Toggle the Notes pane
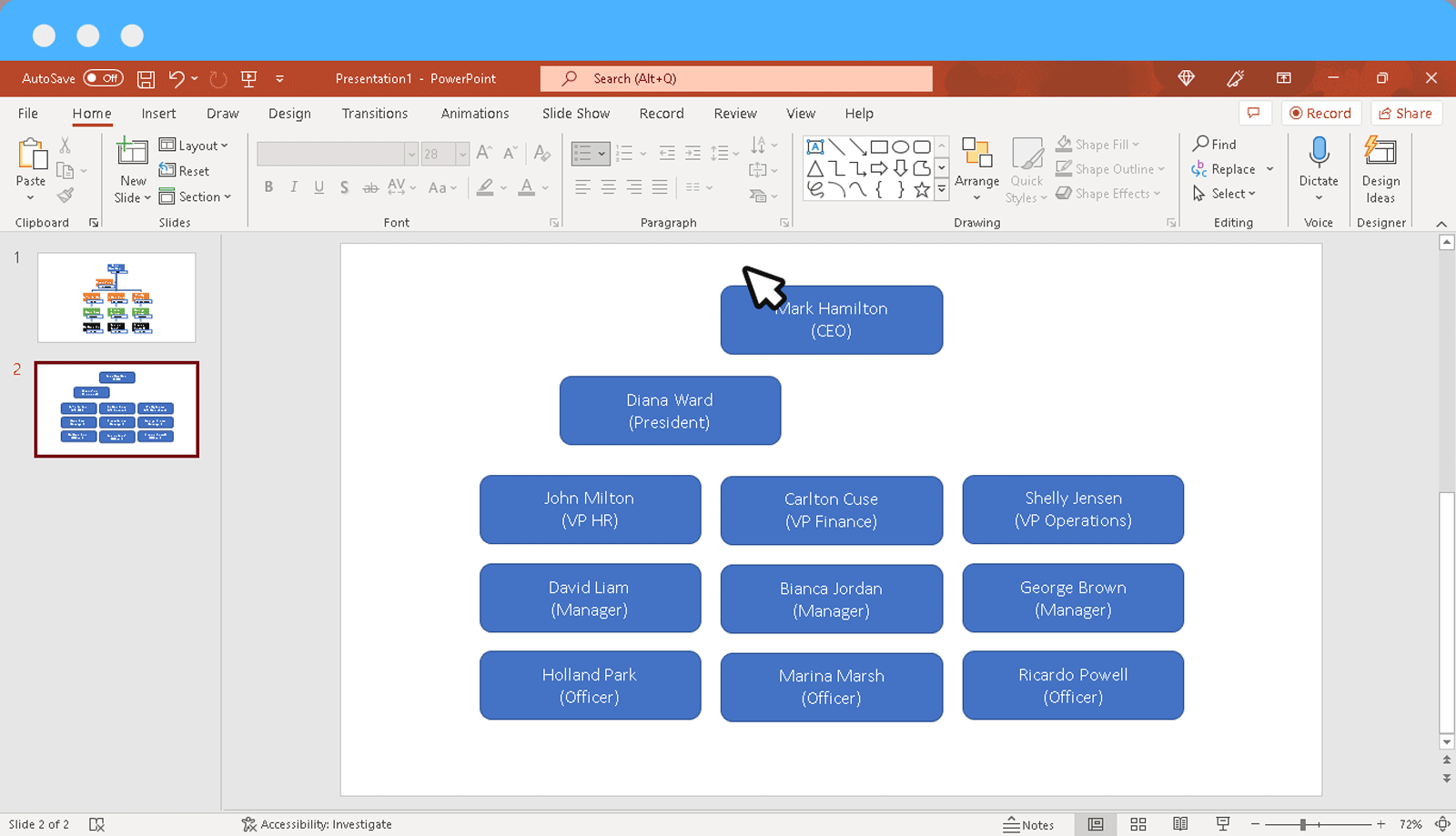The image size is (1456, 836). 1028,825
